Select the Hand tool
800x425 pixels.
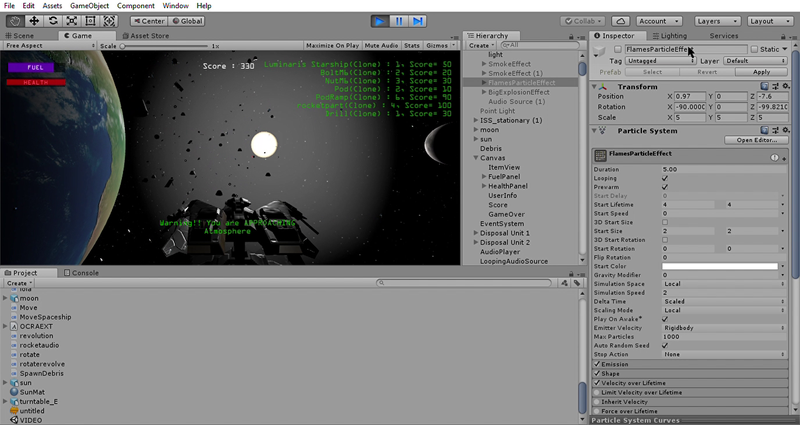point(14,20)
